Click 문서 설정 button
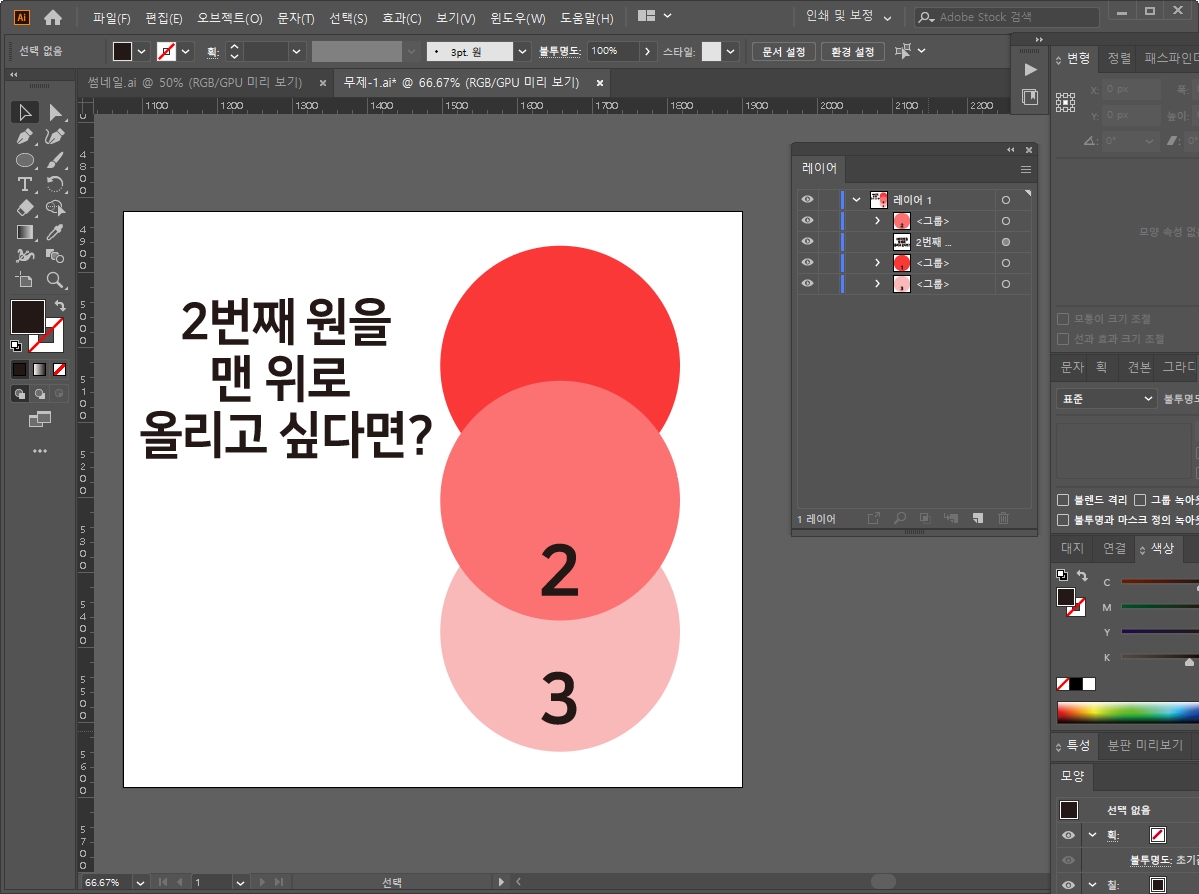Image resolution: width=1199 pixels, height=894 pixels. [x=784, y=51]
